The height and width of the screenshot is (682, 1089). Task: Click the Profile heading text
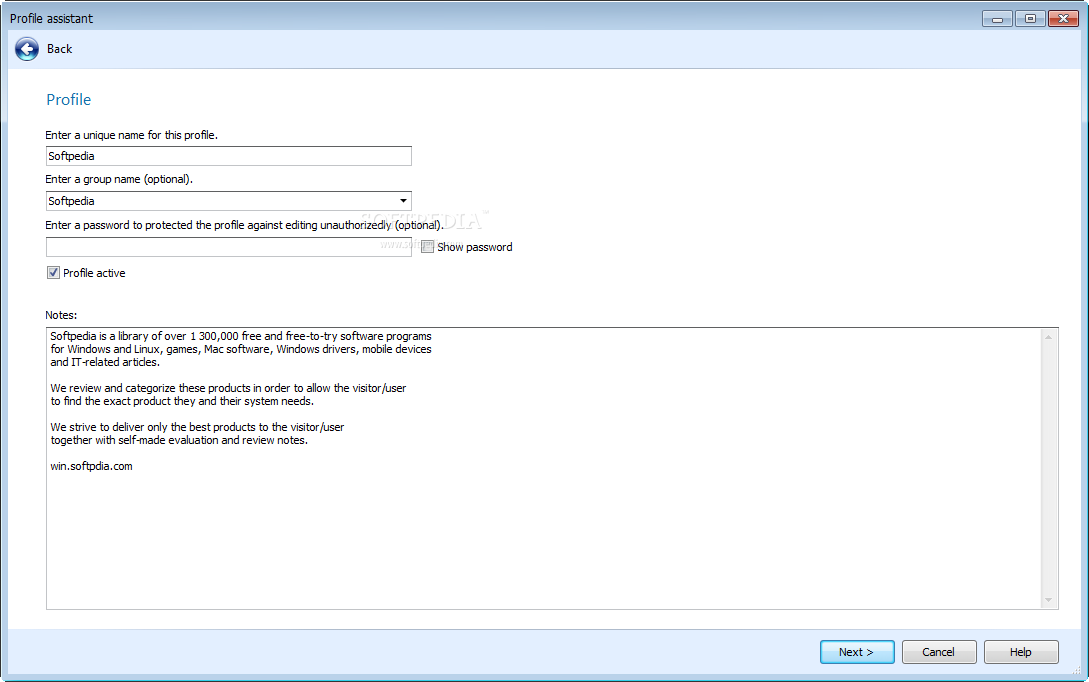point(68,99)
